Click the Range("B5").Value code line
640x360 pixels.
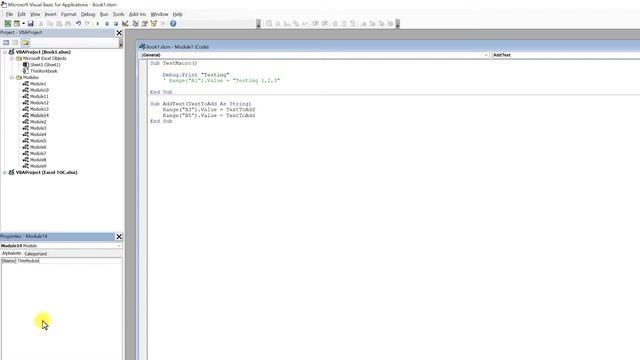[209, 116]
